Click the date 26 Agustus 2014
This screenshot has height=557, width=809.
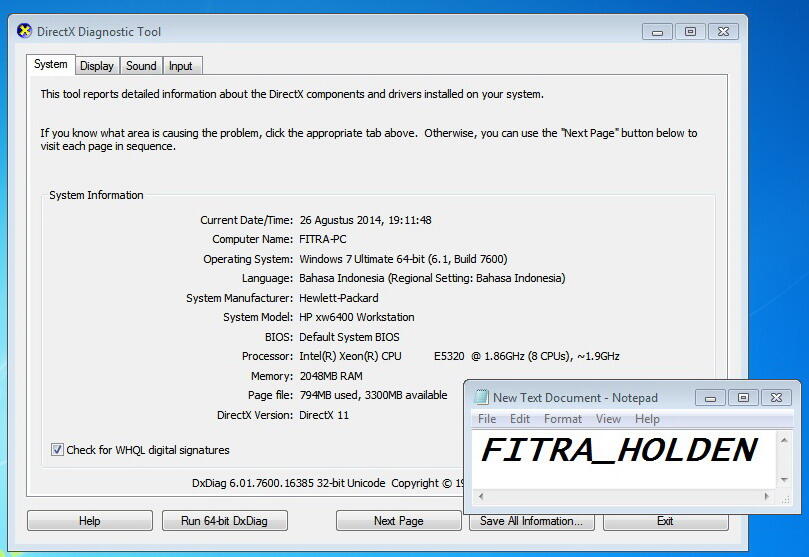click(x=341, y=220)
